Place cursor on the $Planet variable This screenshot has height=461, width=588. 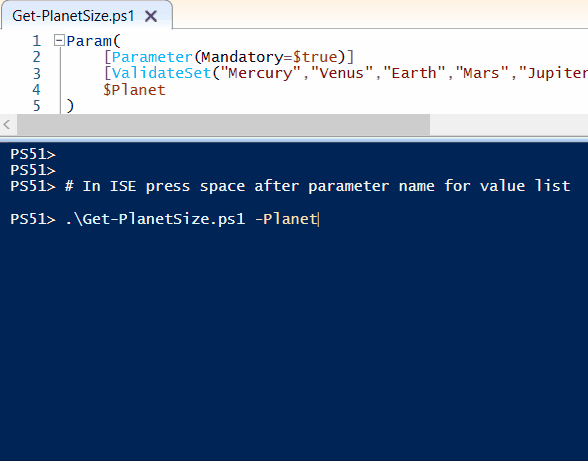pyautogui.click(x=134, y=90)
